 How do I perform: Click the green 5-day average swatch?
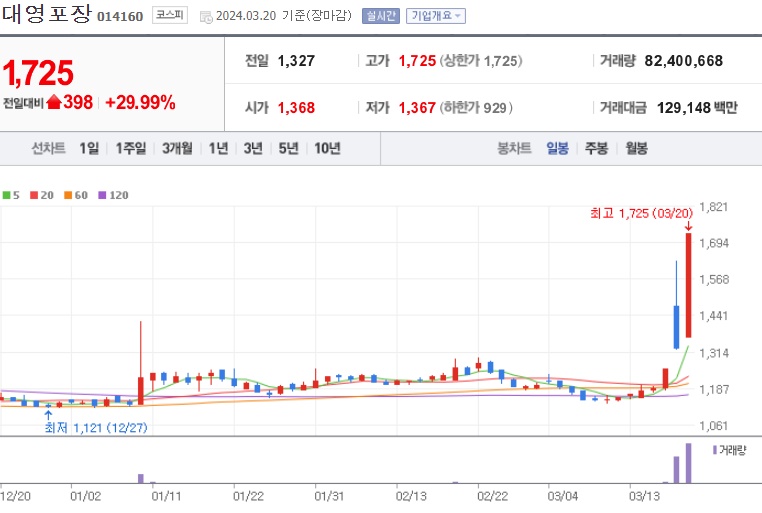pos(6,195)
